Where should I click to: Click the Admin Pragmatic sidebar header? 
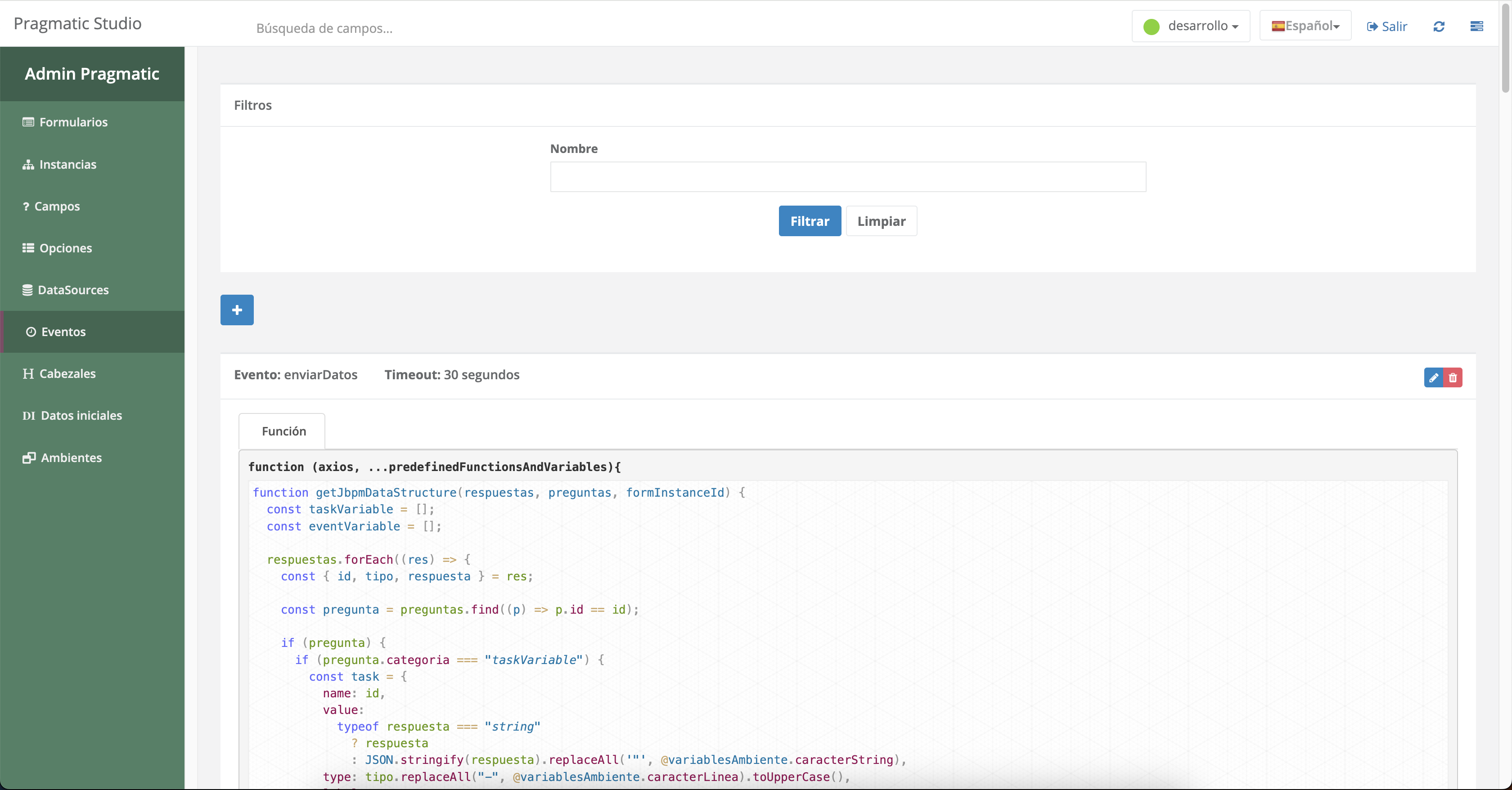coord(92,74)
